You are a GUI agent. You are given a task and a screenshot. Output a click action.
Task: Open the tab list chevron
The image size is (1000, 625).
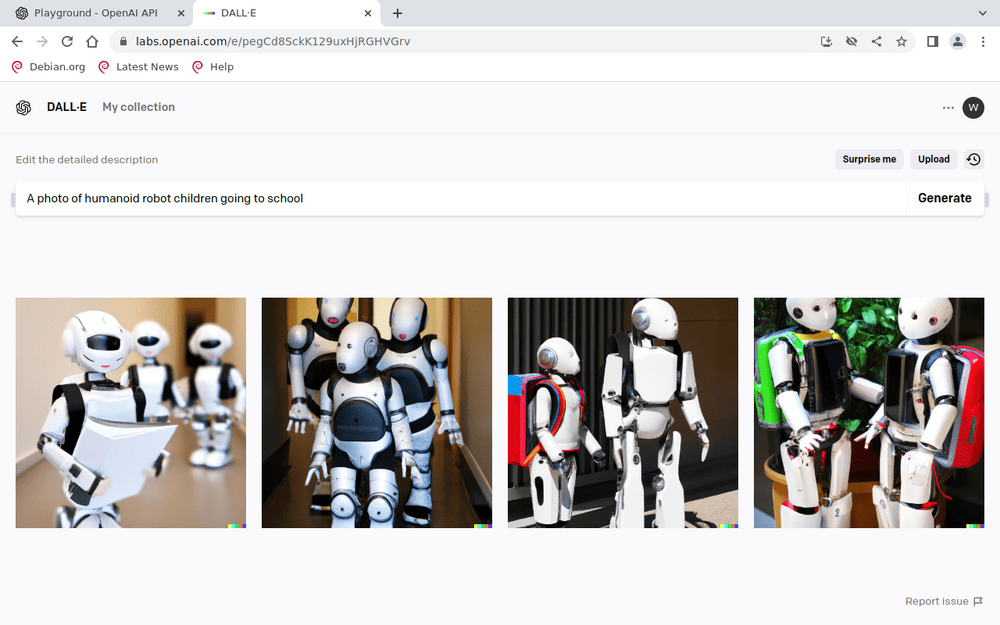coord(981,14)
